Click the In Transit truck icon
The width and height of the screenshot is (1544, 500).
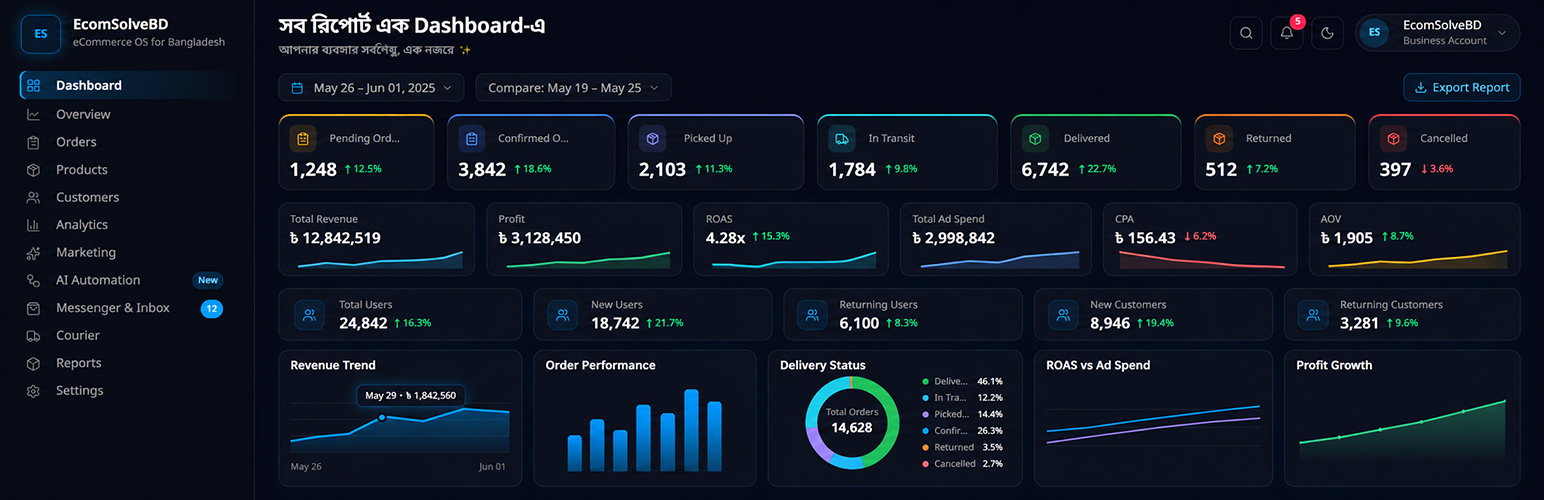tap(842, 138)
